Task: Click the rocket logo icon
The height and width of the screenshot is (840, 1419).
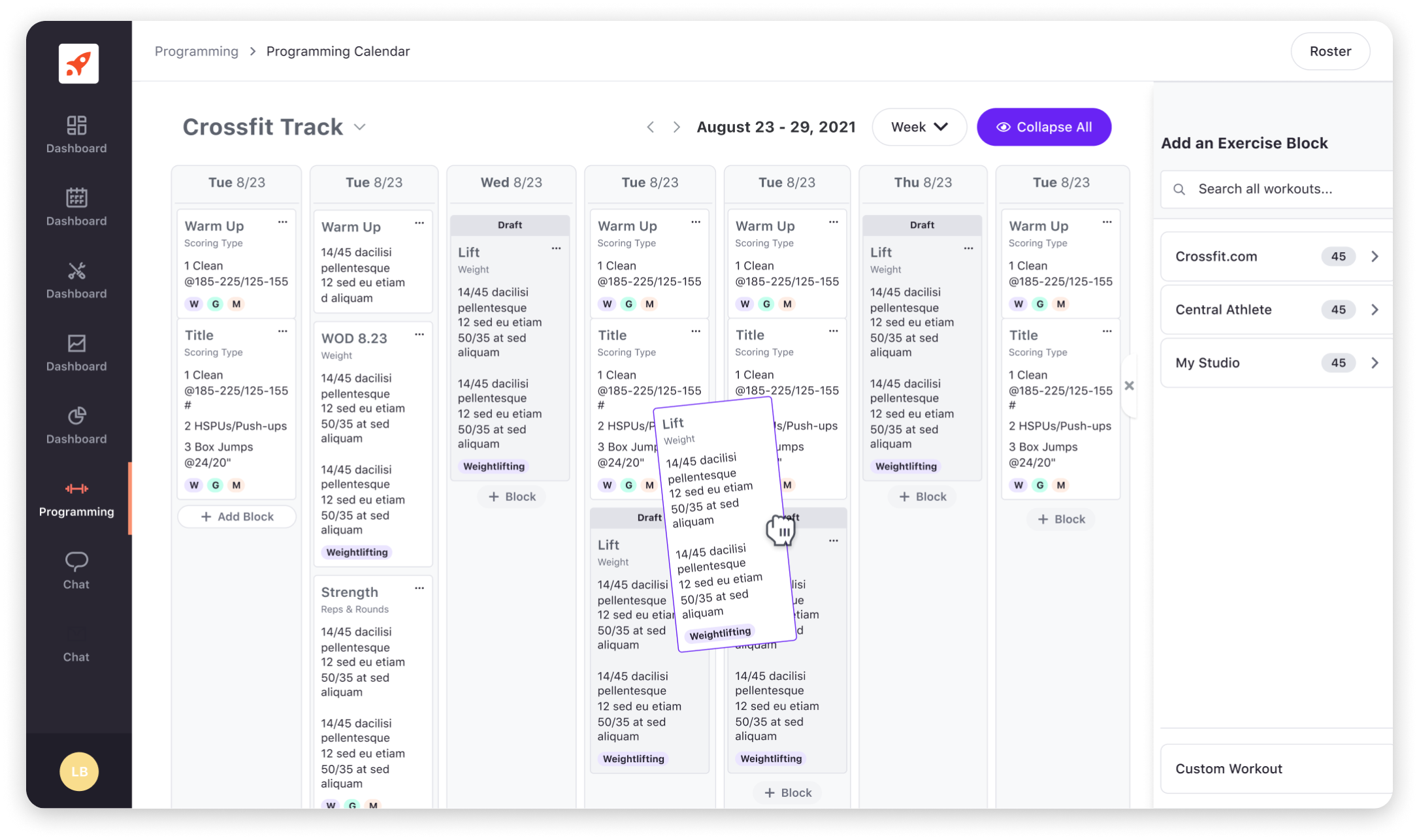Action: pos(78,63)
